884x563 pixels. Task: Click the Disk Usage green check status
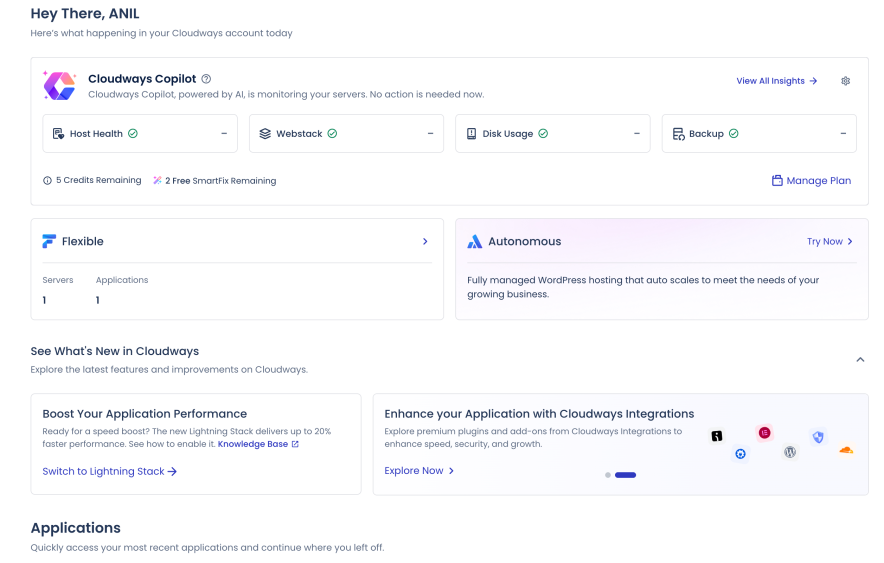pyautogui.click(x=543, y=134)
